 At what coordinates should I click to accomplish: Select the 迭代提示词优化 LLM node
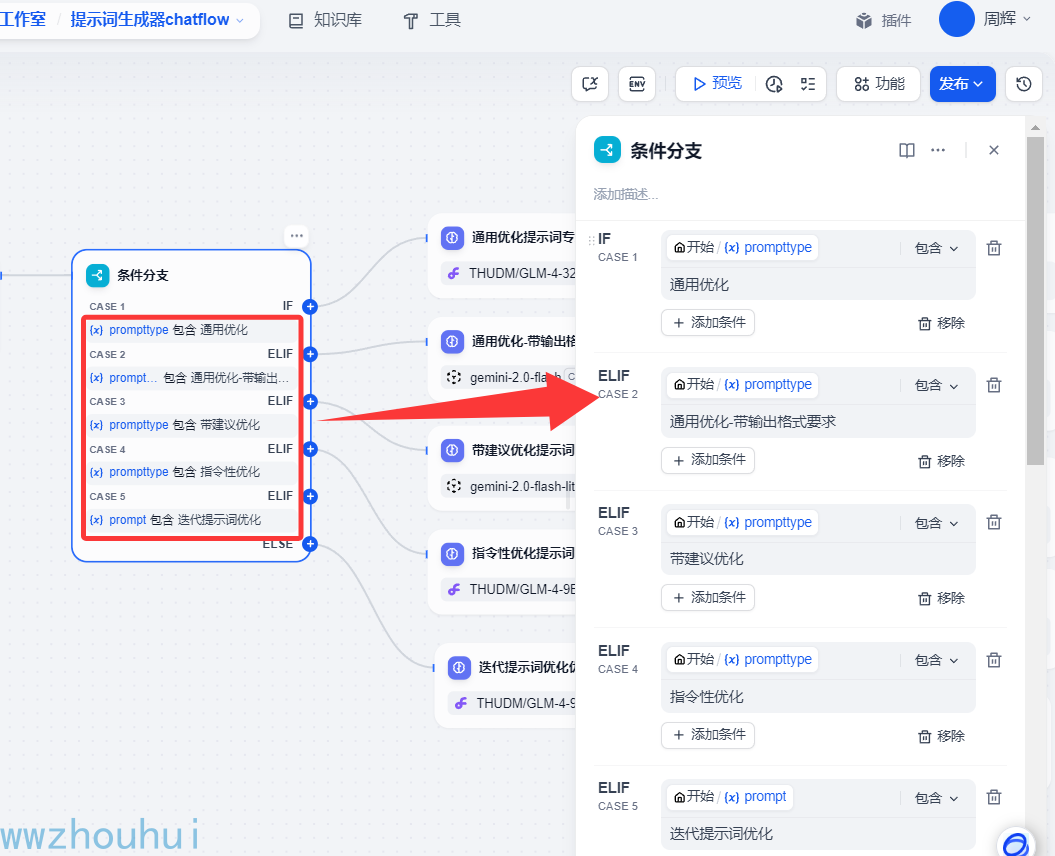(505, 686)
